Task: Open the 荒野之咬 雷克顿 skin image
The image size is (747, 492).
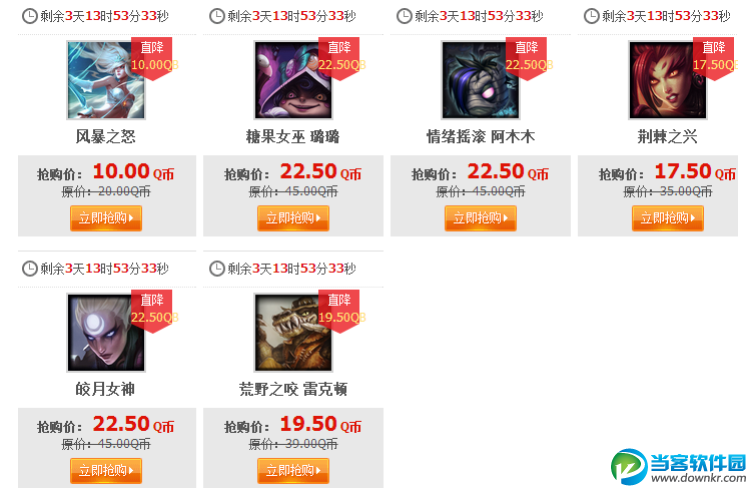Action: (293, 332)
